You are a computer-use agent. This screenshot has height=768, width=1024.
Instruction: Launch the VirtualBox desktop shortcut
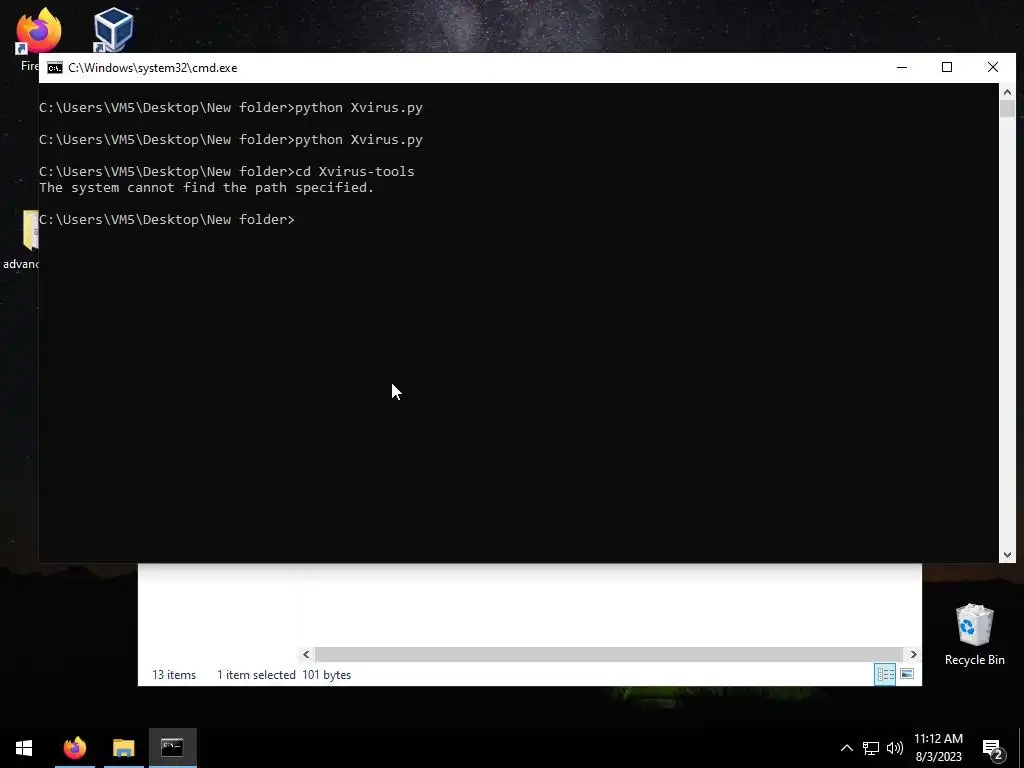coord(114,29)
